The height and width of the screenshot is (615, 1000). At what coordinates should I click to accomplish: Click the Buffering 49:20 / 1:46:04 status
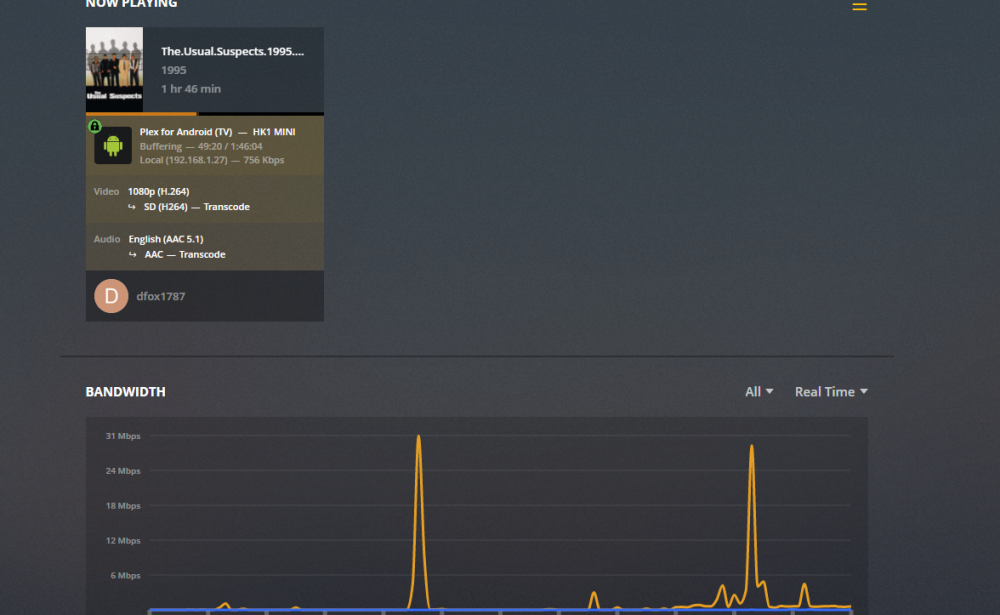(201, 146)
